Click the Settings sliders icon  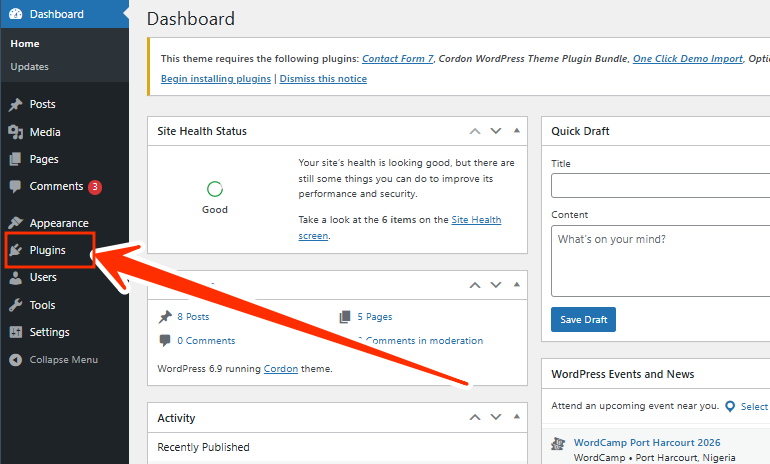click(16, 332)
